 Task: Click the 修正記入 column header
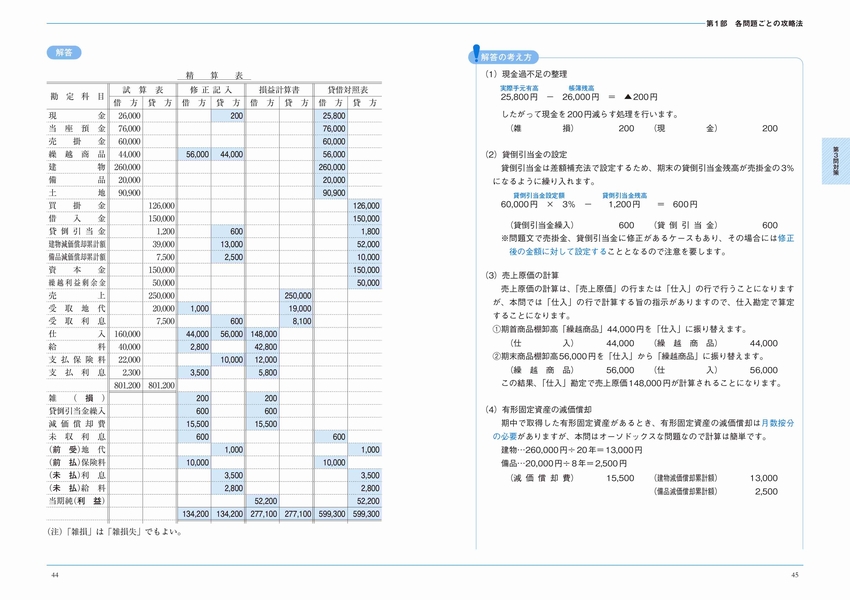(x=211, y=89)
